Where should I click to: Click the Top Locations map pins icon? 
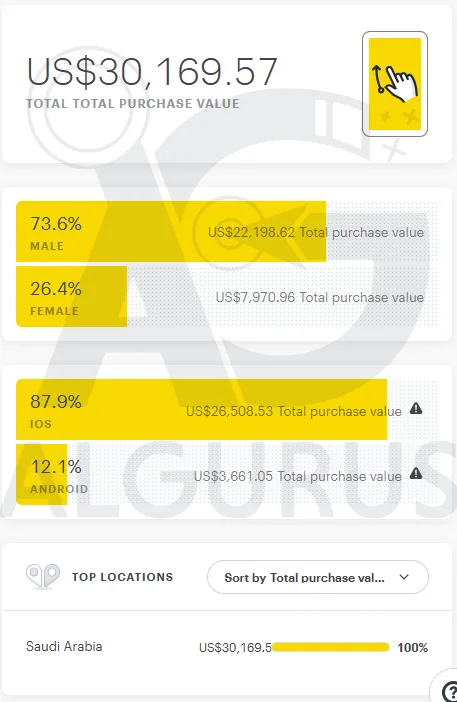tap(43, 576)
